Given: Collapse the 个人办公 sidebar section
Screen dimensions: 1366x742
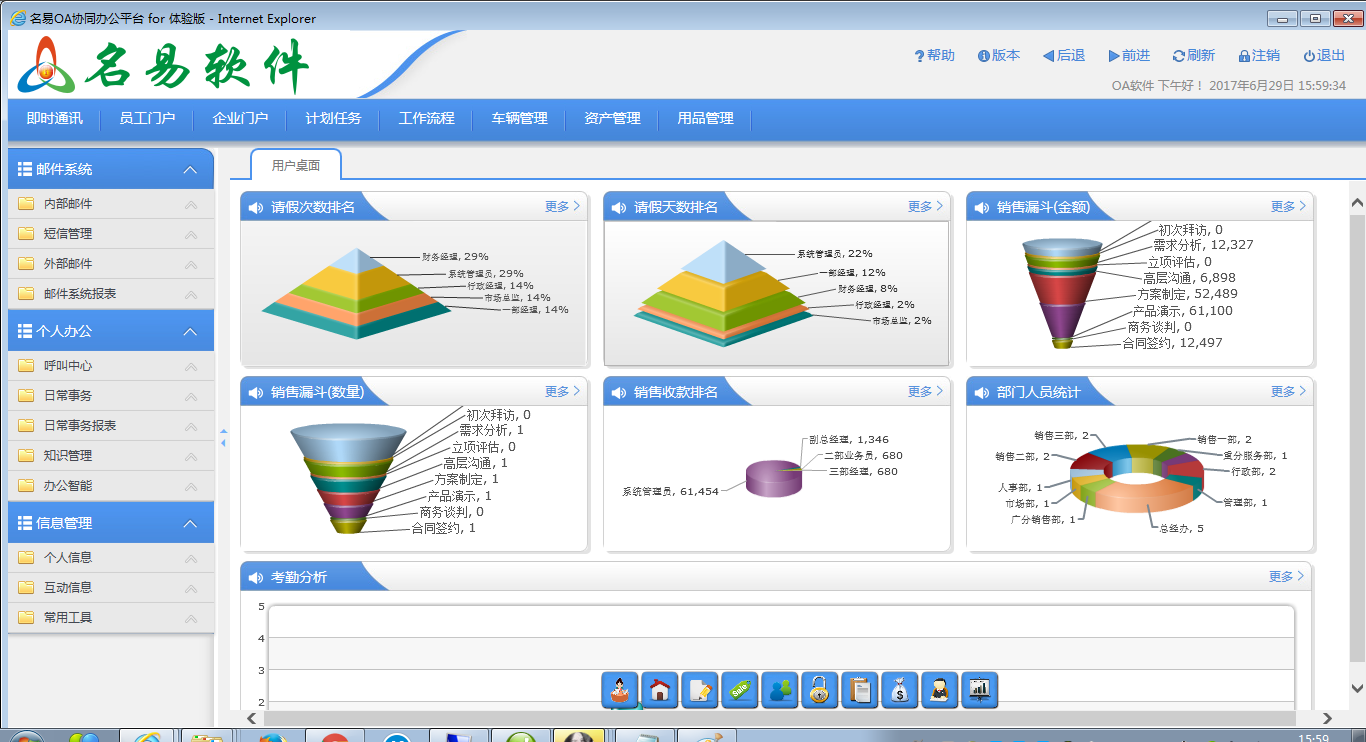Looking at the screenshot, I should tap(190, 331).
